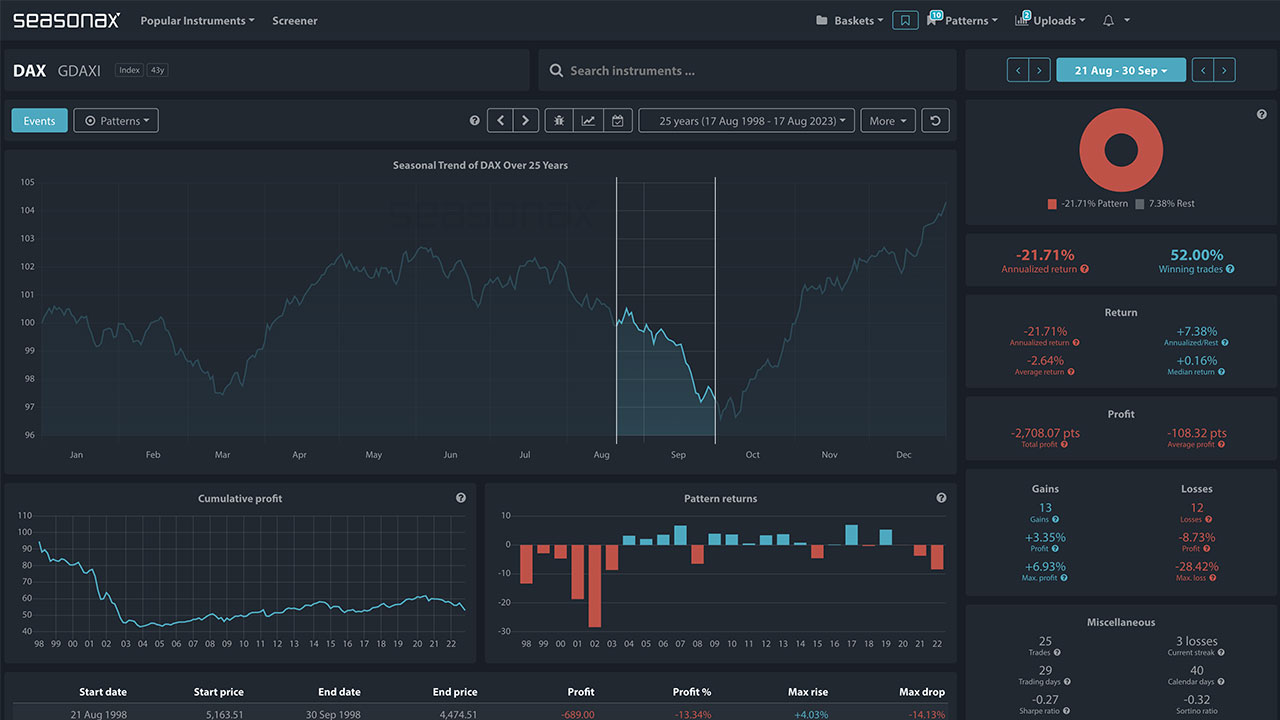Click the DAX instrument title
Image resolution: width=1280 pixels, height=720 pixels.
(29, 71)
